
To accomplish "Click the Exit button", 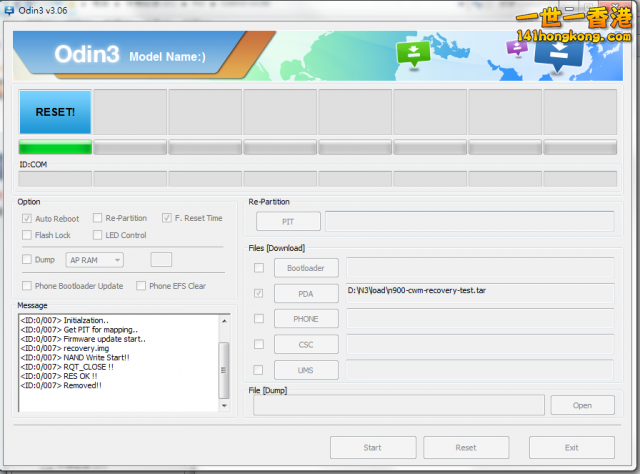I will coord(571,447).
